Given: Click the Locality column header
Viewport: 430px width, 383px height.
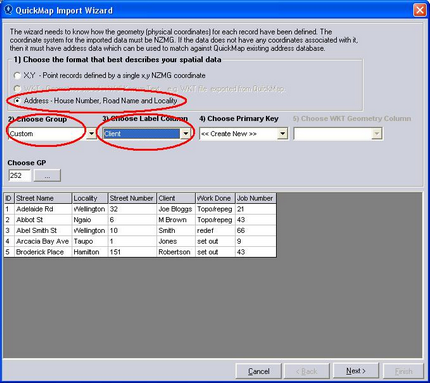Looking at the screenshot, I should pyautogui.click(x=90, y=198).
